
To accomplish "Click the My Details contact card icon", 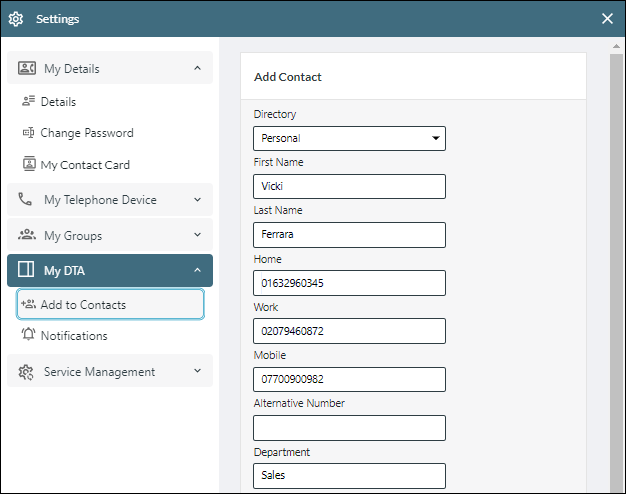I will pyautogui.click(x=27, y=68).
